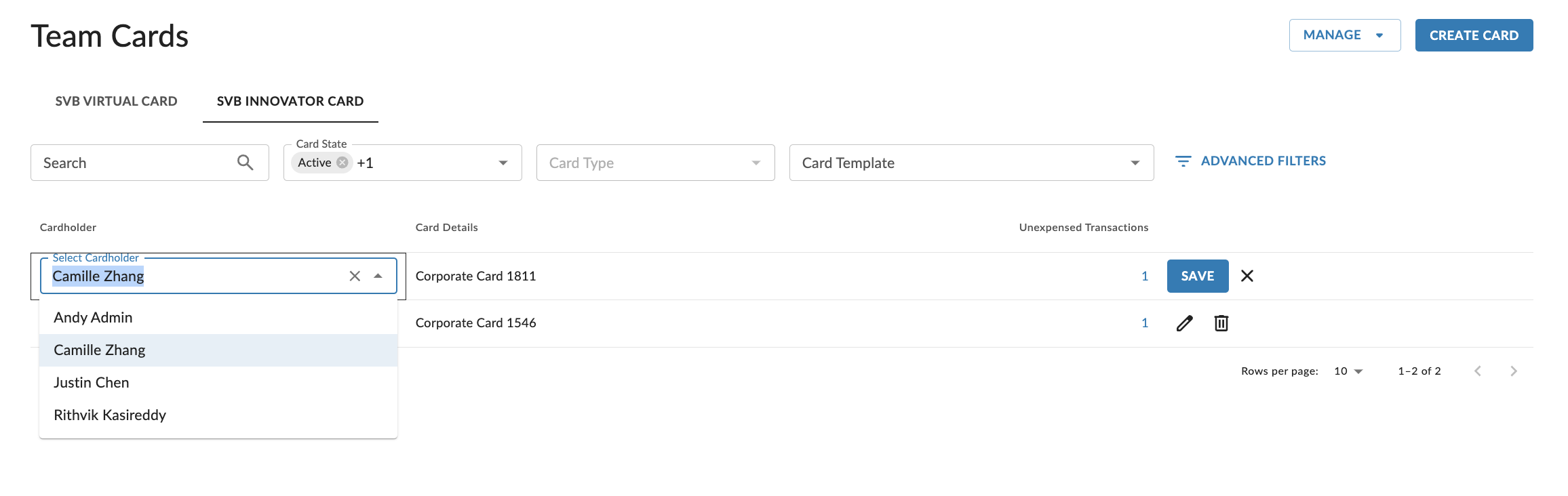Edit Corporate Card 1546 with pencil icon
This screenshot has width=1568, height=496.
[1184, 323]
